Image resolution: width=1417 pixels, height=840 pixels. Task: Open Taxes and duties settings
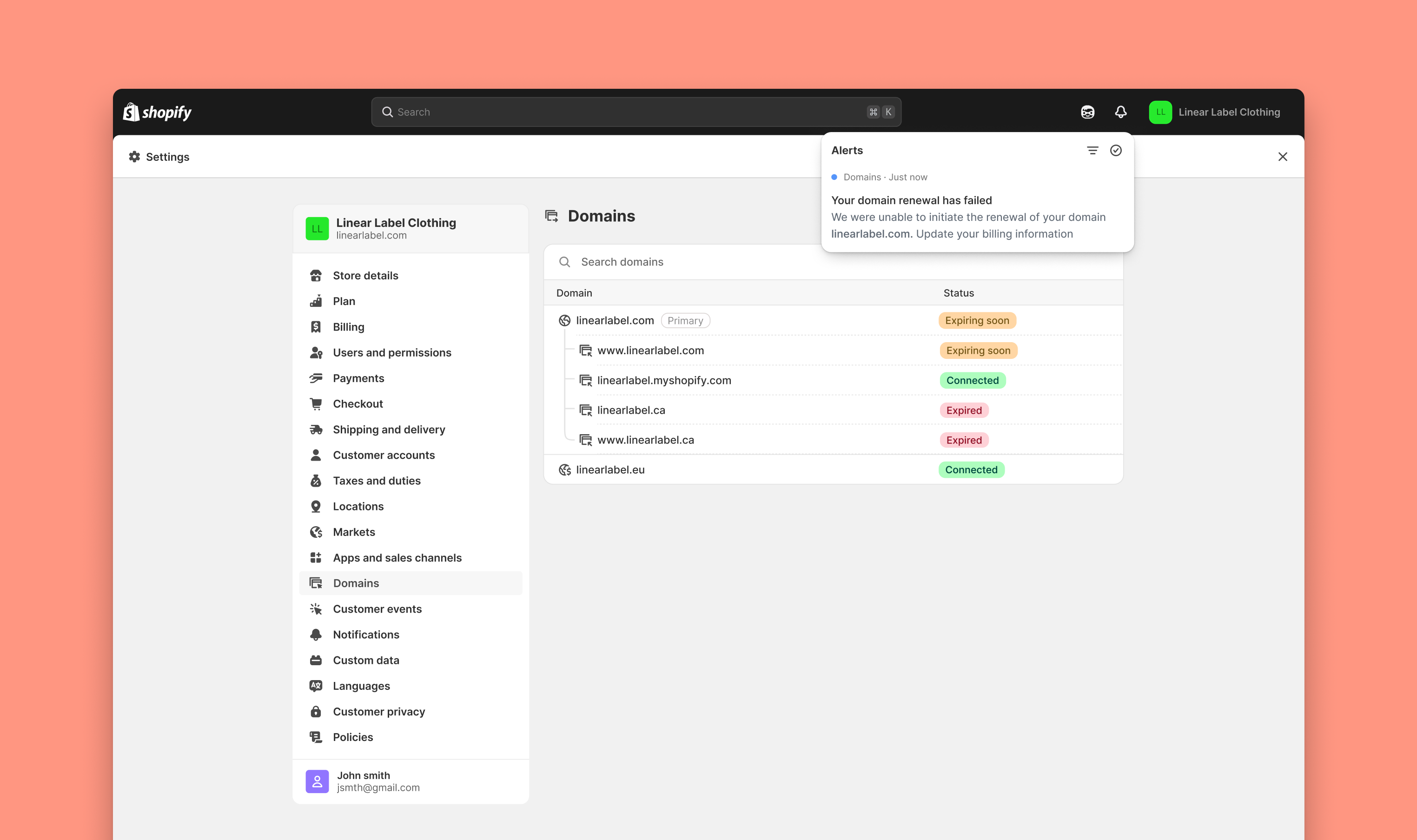tap(411, 481)
